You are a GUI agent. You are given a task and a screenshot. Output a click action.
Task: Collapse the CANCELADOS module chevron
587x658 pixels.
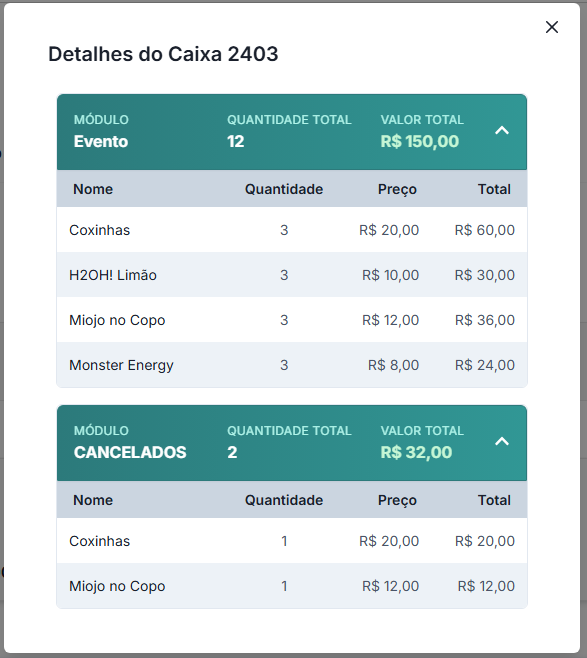(502, 441)
